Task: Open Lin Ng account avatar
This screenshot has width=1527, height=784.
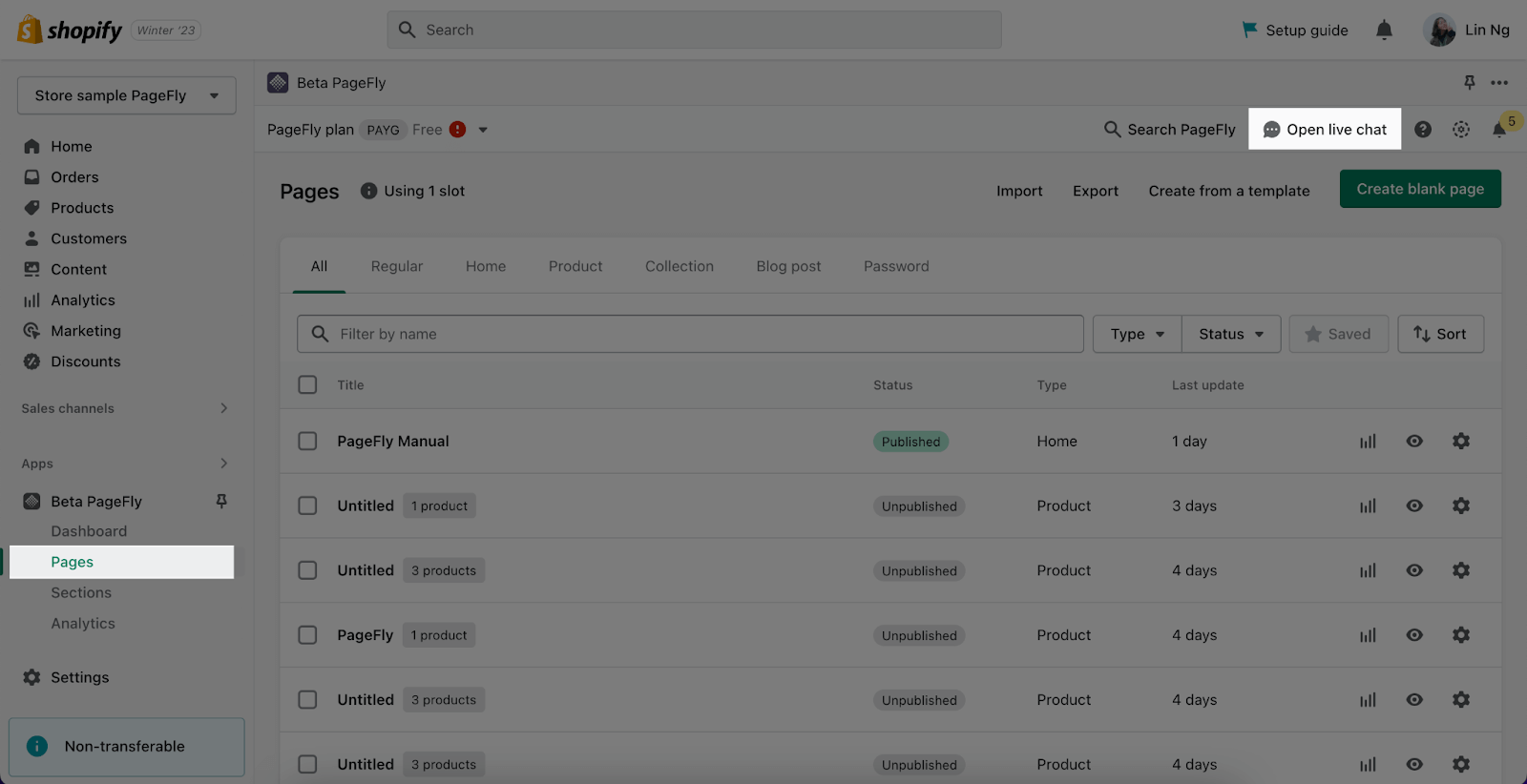Action: [1439, 31]
